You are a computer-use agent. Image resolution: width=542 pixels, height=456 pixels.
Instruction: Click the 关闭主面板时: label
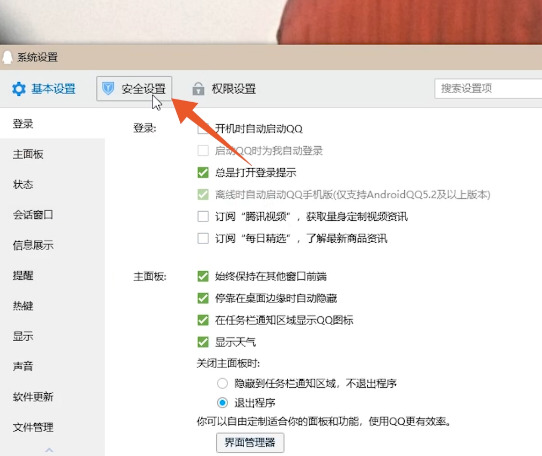228,363
